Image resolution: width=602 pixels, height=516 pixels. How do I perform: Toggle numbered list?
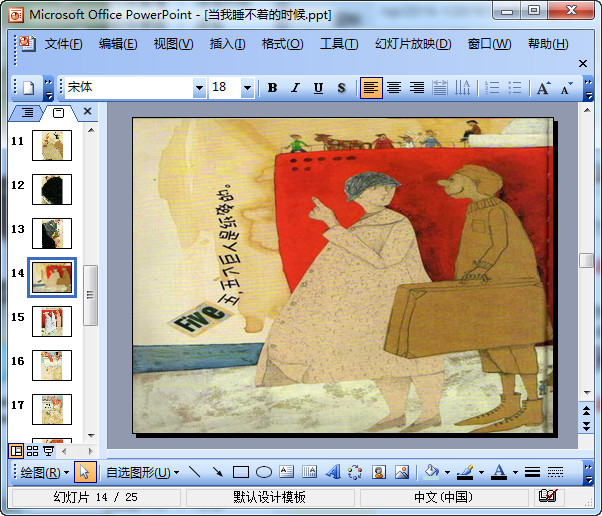(x=492, y=88)
